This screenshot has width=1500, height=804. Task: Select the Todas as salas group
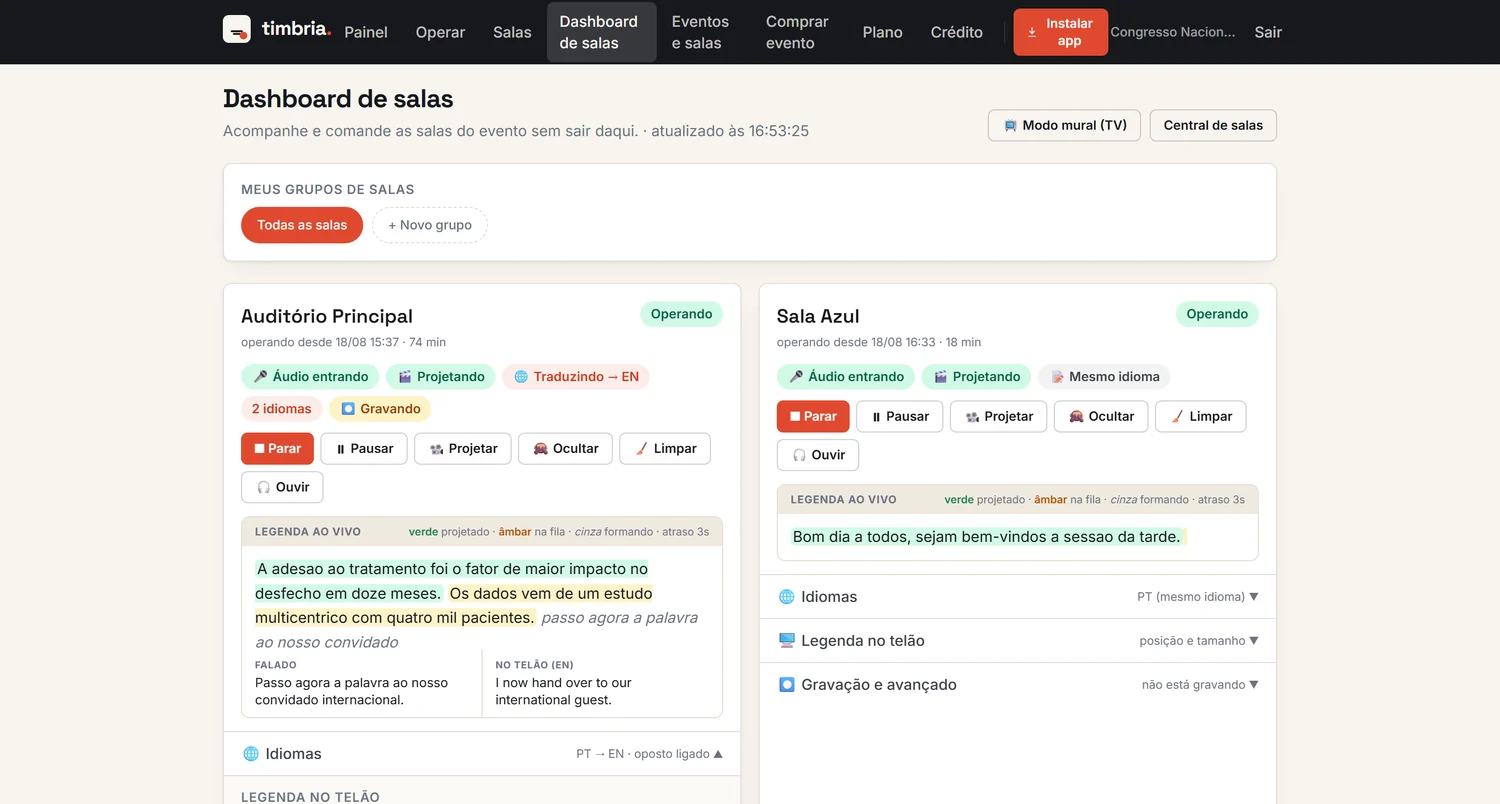[302, 225]
